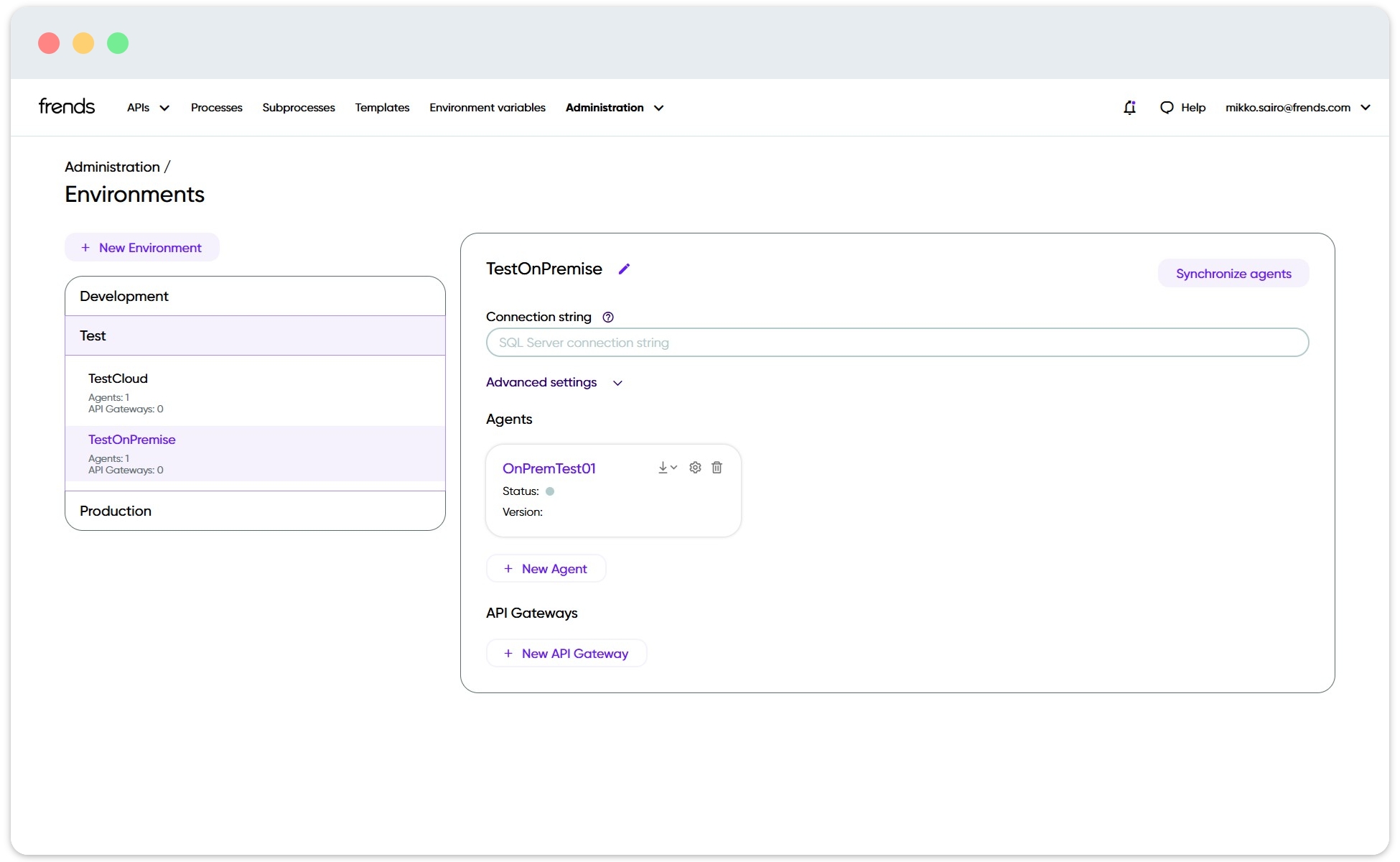
Task: Open the notifications bell icon
Action: (1129, 107)
